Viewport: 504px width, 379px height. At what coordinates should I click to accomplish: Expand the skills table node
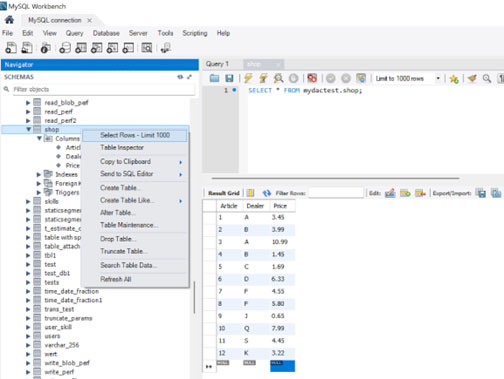pos(28,201)
